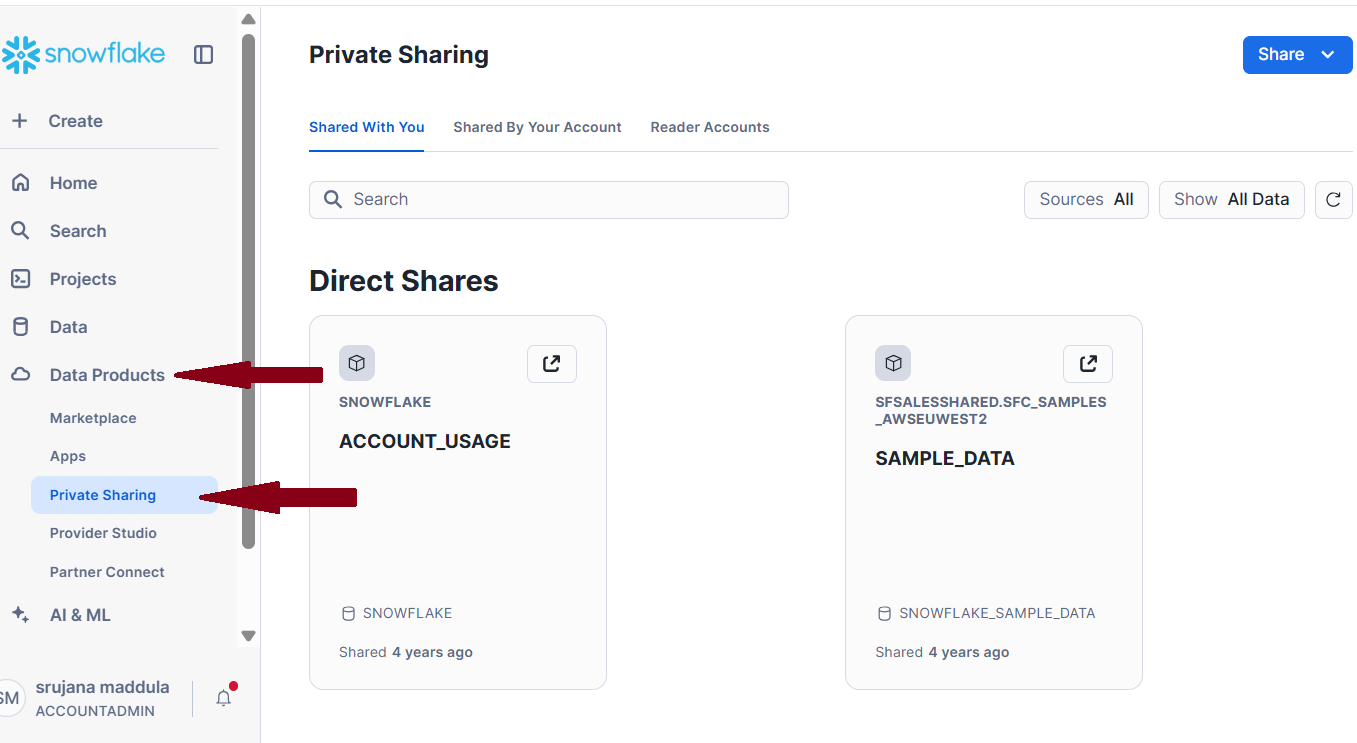Open the Share dropdown button
The width and height of the screenshot is (1357, 743).
(1297, 55)
